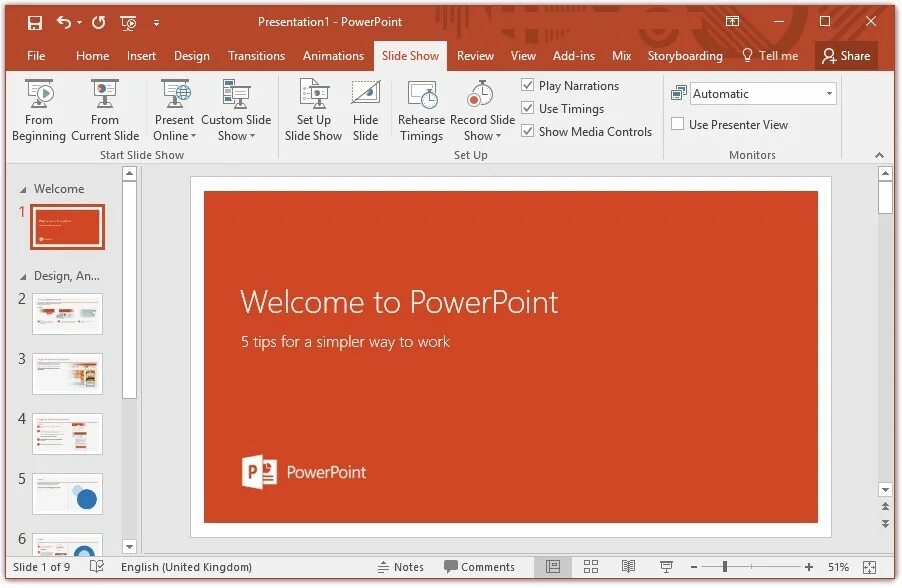Open the Comments pane
The image size is (902, 588).
click(x=479, y=567)
